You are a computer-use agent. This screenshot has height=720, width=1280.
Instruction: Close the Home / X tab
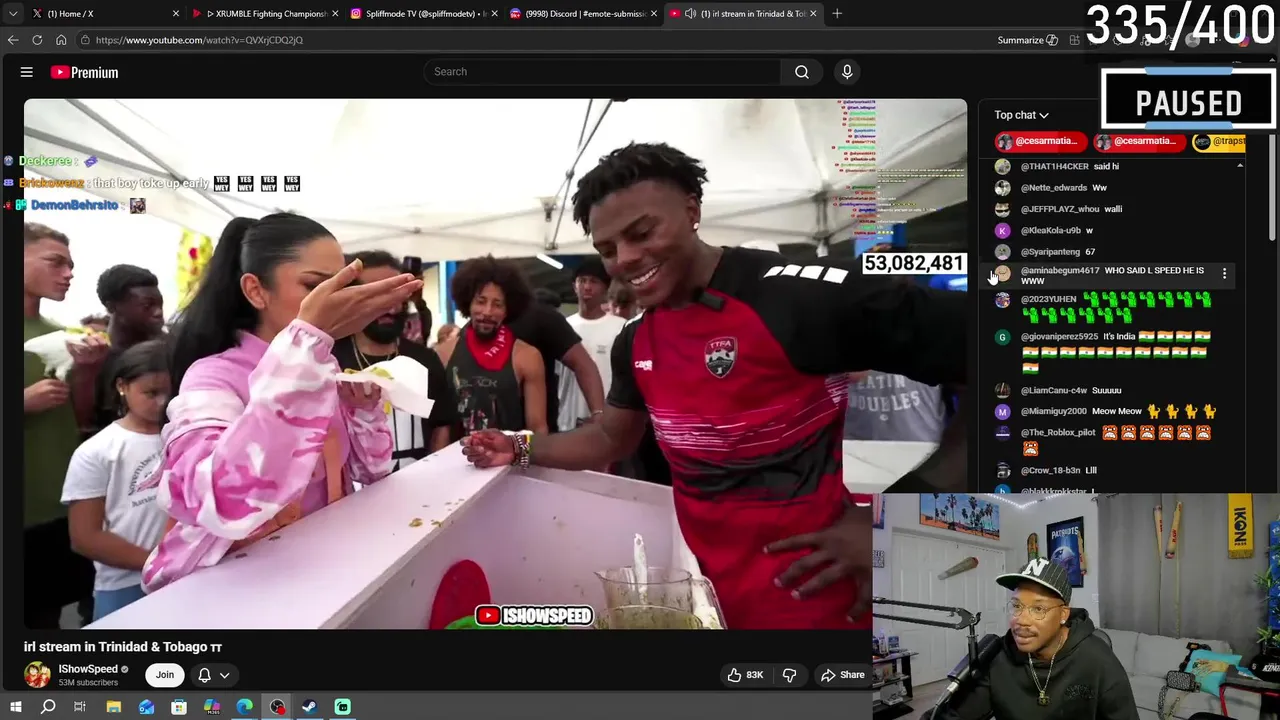[176, 14]
